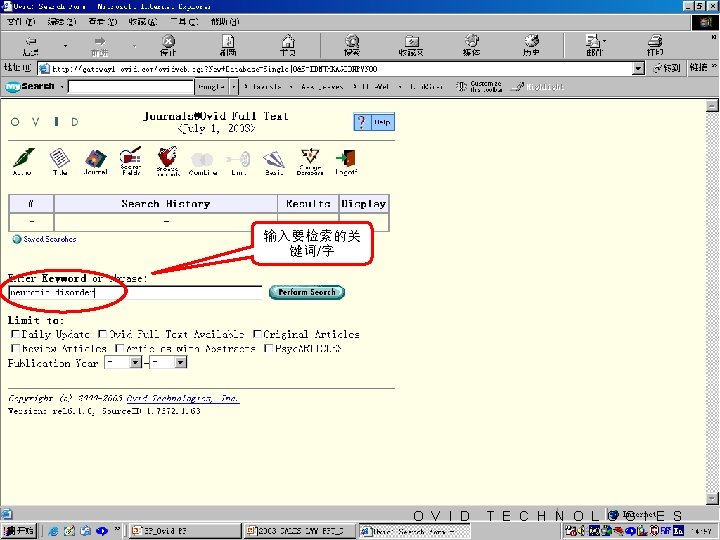The width and height of the screenshot is (720, 540).
Task: Click the Change Database icon
Action: [x=310, y=161]
